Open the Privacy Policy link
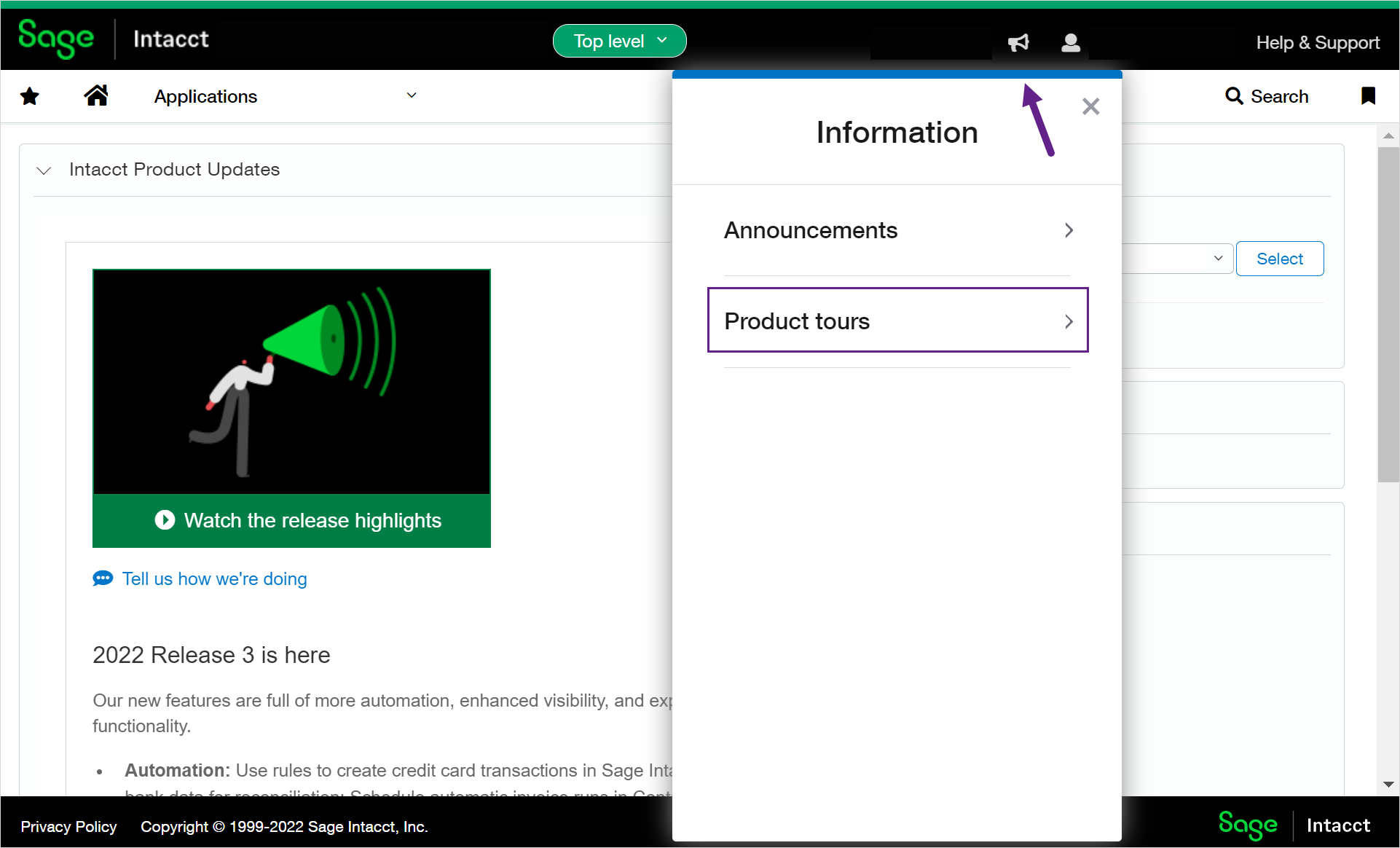Viewport: 1400px width, 848px height. [68, 827]
